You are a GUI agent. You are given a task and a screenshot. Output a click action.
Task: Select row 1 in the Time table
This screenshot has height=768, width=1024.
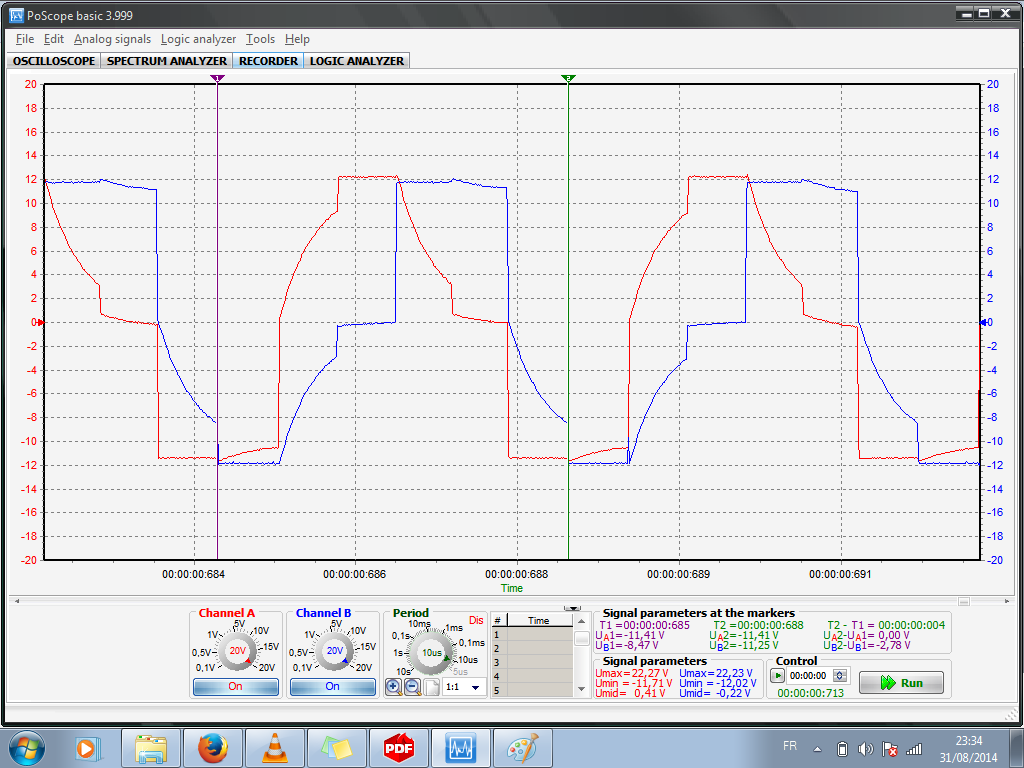534,634
